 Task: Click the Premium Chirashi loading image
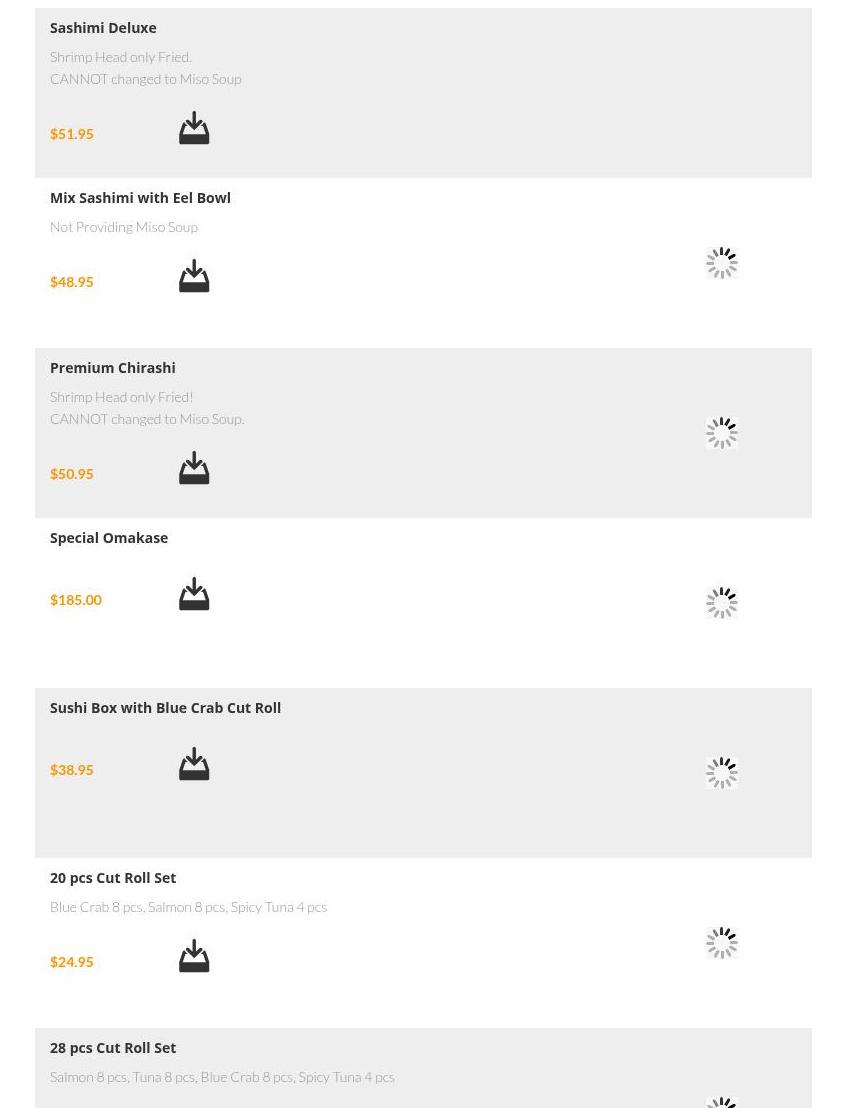tap(721, 433)
